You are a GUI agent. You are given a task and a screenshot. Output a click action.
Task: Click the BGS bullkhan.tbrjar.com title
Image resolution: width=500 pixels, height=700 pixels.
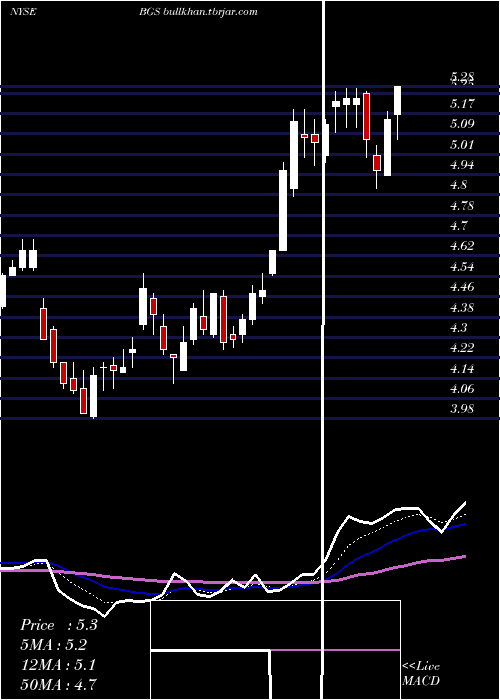[198, 12]
